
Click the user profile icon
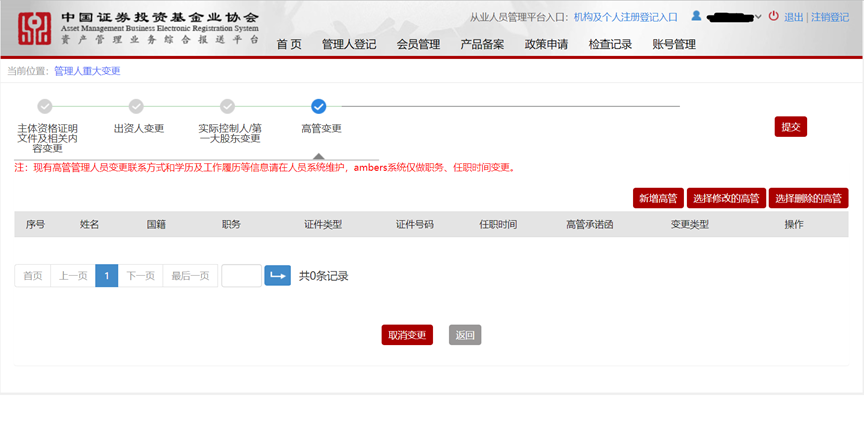(x=696, y=16)
